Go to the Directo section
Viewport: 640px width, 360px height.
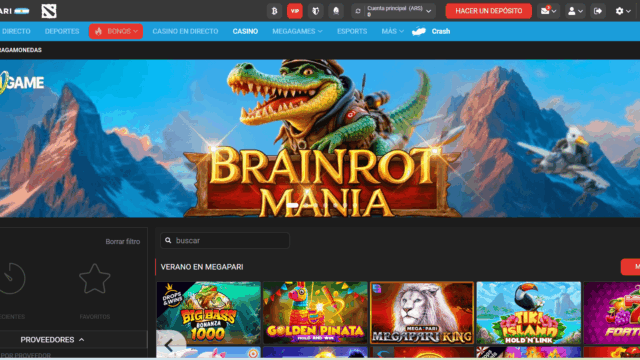pyautogui.click(x=16, y=31)
